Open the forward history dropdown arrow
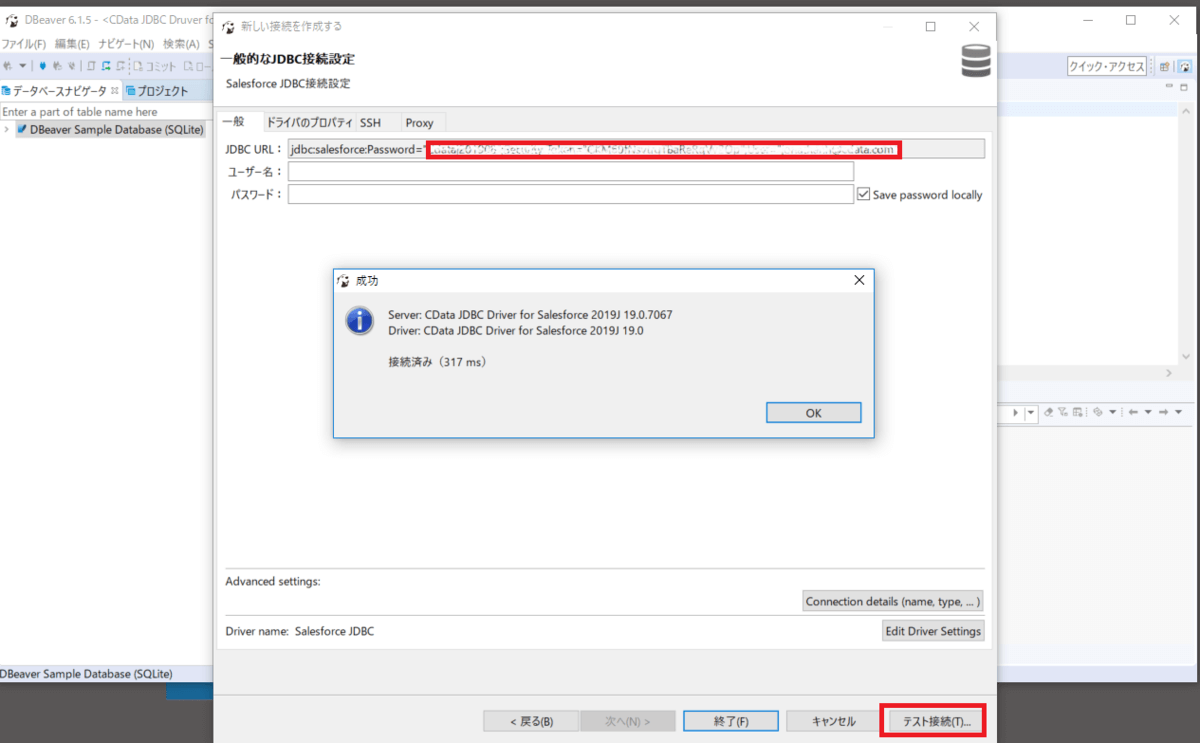This screenshot has height=743, width=1200. 1179,412
